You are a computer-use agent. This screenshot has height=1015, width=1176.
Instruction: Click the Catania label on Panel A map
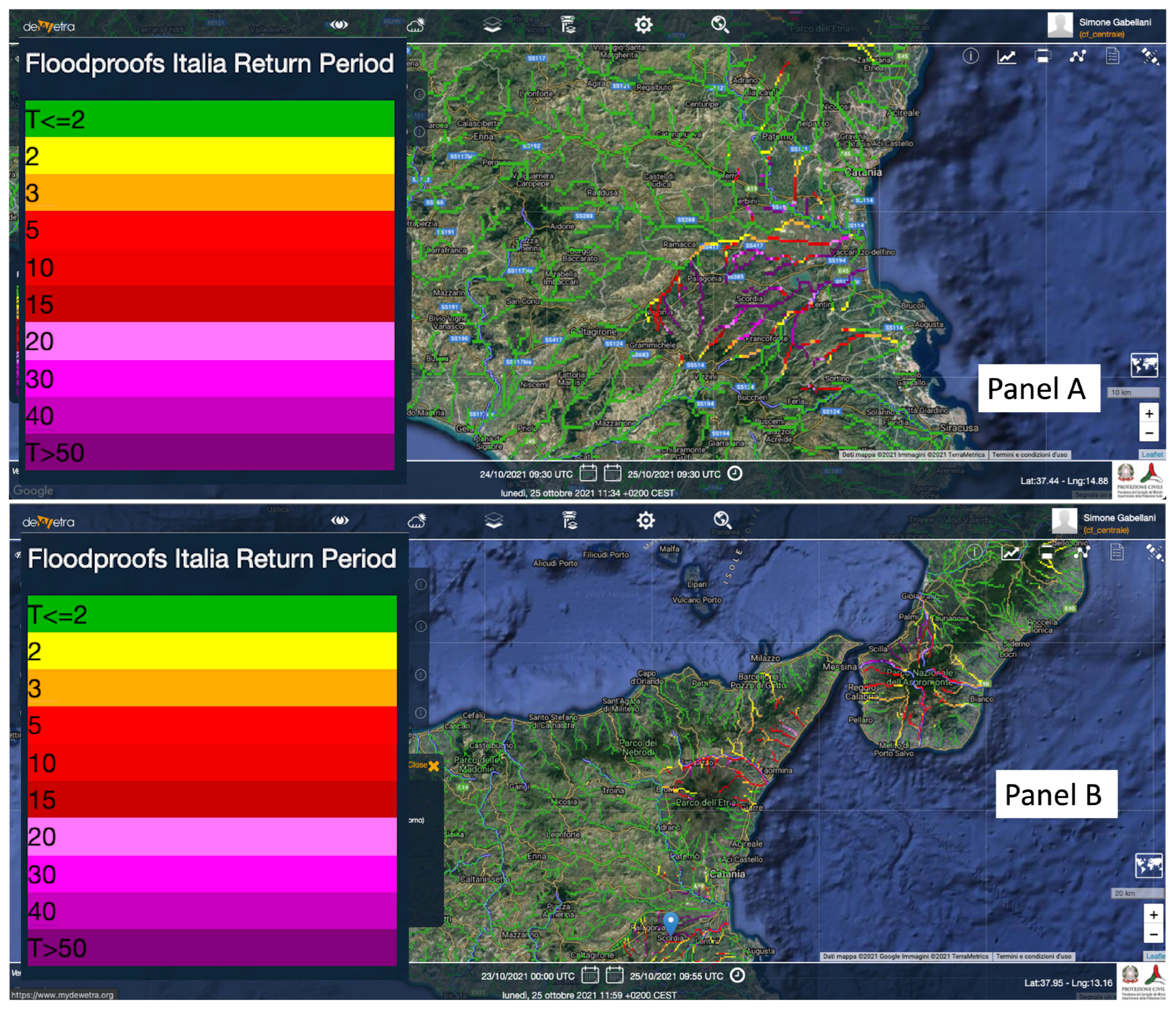863,172
